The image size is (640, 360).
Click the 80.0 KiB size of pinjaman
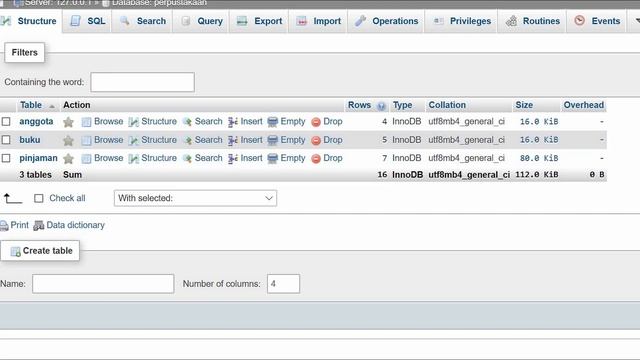click(539, 158)
